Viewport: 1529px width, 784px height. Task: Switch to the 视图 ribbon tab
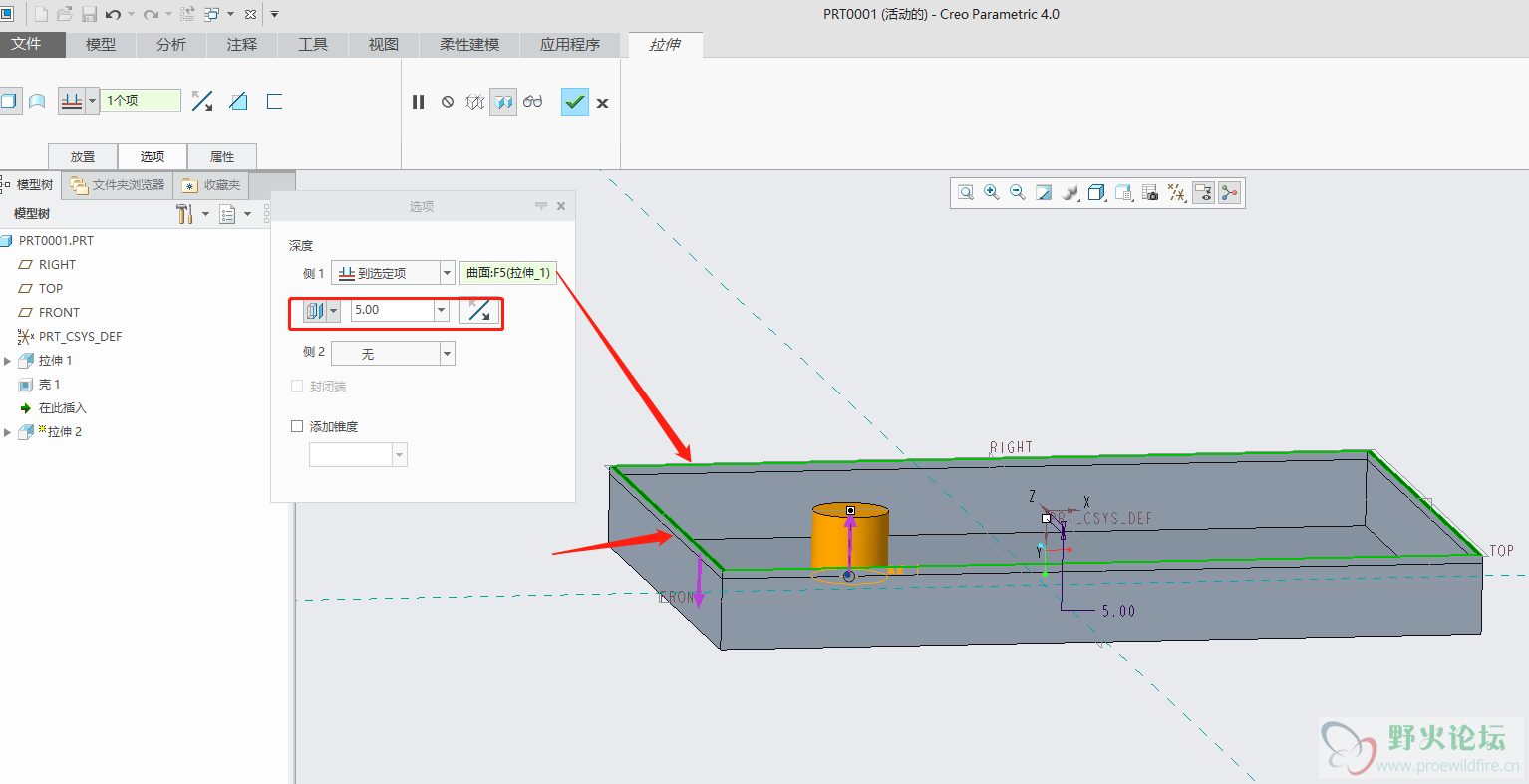384,44
